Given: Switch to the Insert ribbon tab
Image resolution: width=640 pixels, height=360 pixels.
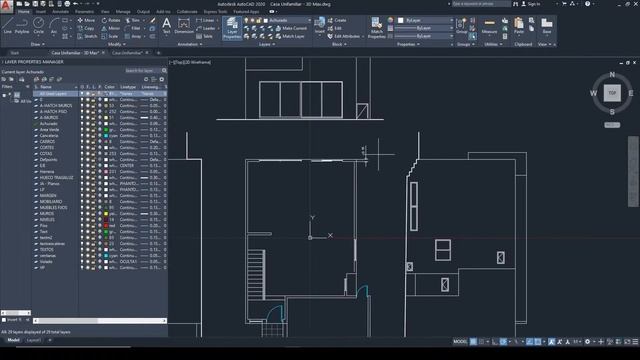Looking at the screenshot, I should (x=41, y=12).
